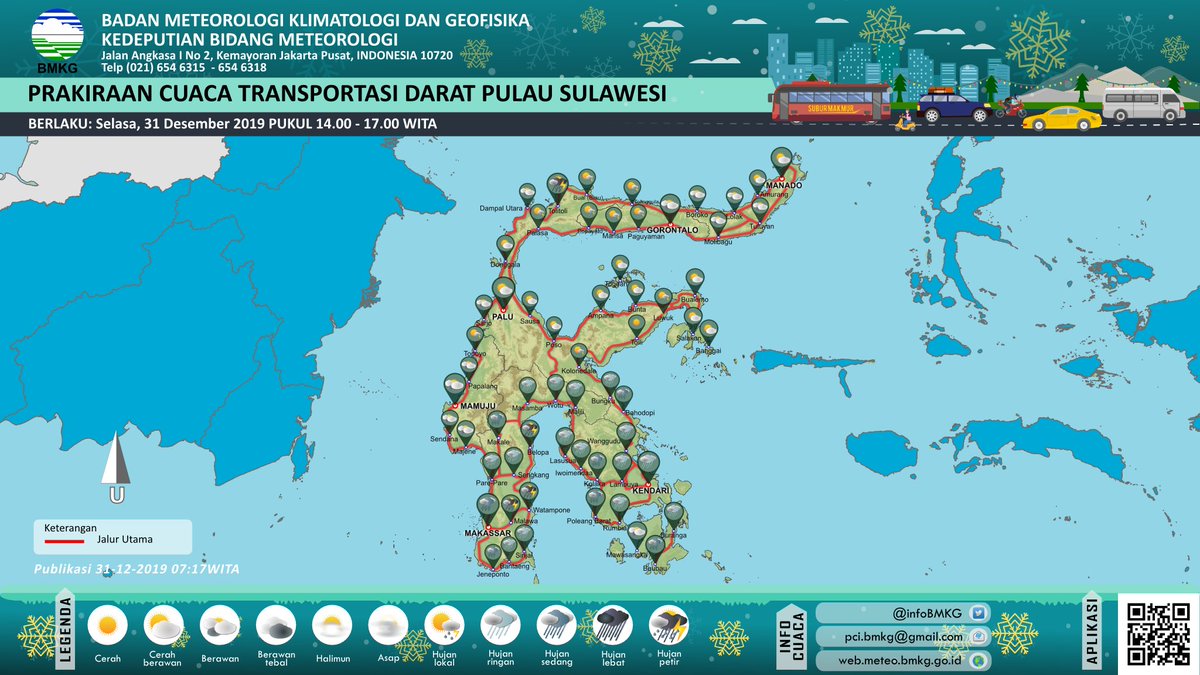1200x675 pixels.
Task: Click the Ampana weather marker
Action: tap(601, 296)
